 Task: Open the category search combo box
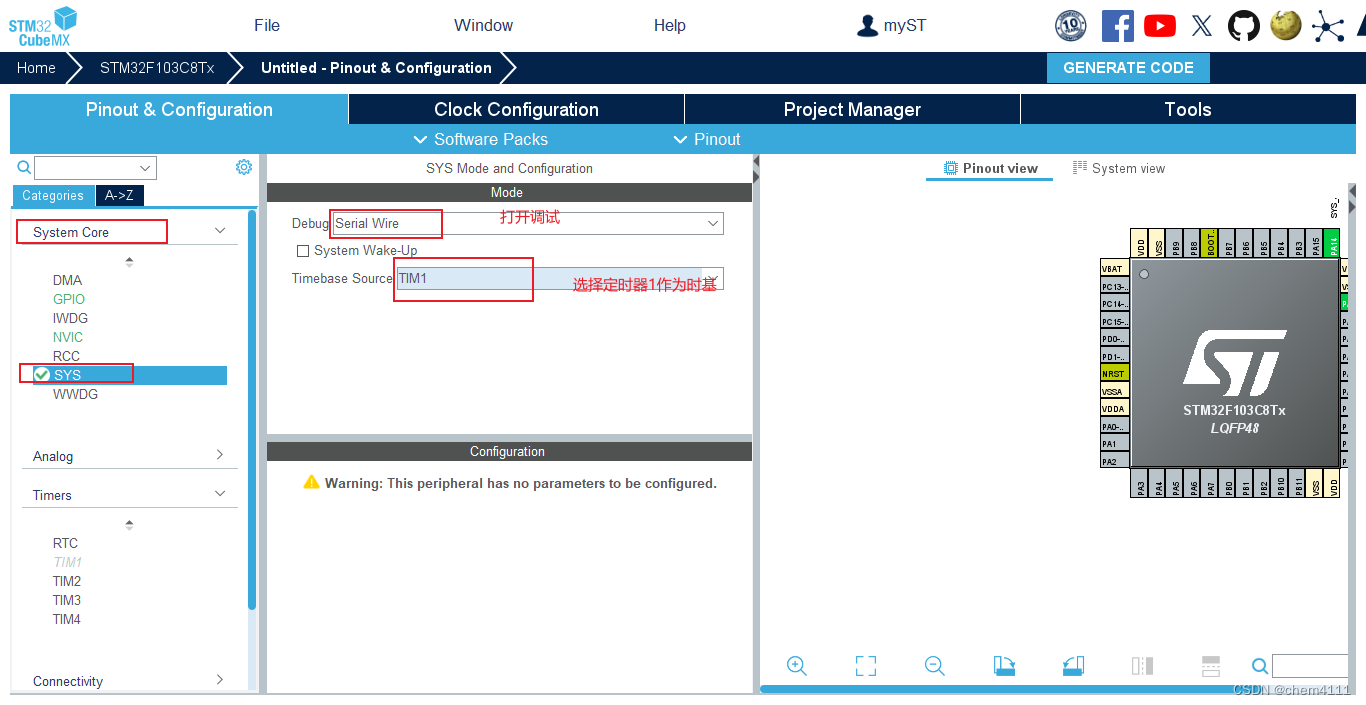pos(95,168)
